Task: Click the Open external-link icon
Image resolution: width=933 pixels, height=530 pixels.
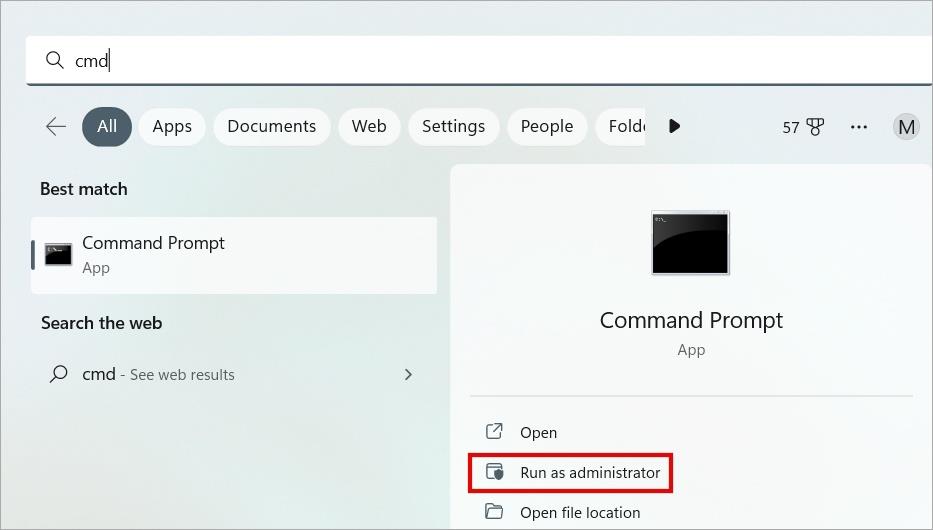Action: click(x=494, y=431)
